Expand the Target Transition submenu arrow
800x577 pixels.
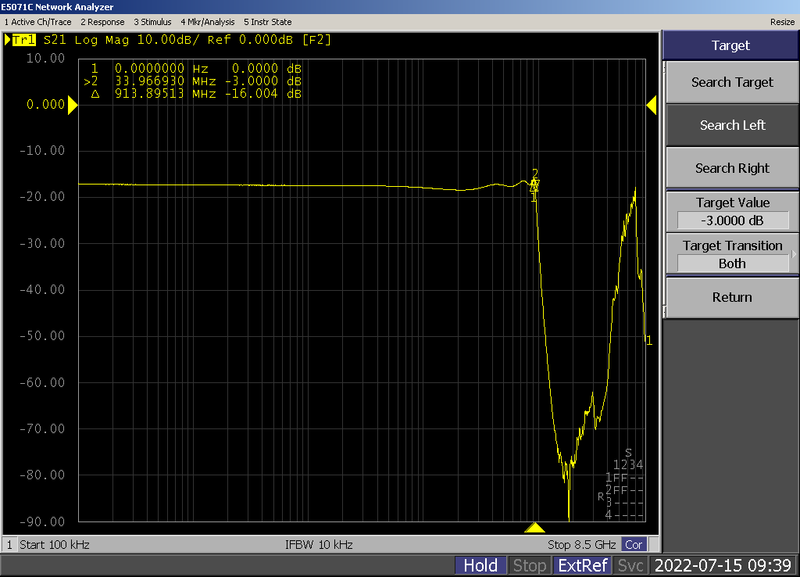click(793, 254)
